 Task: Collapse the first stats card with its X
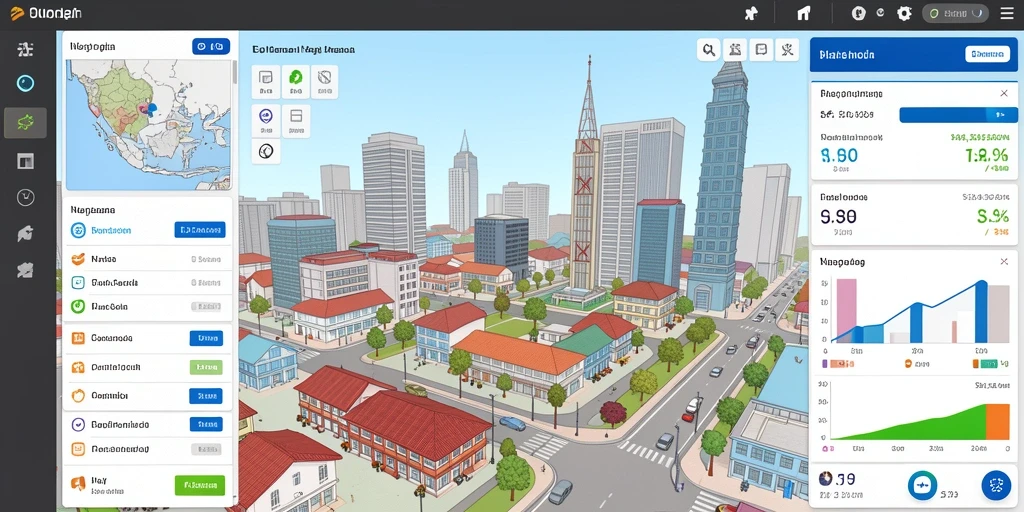[1004, 93]
